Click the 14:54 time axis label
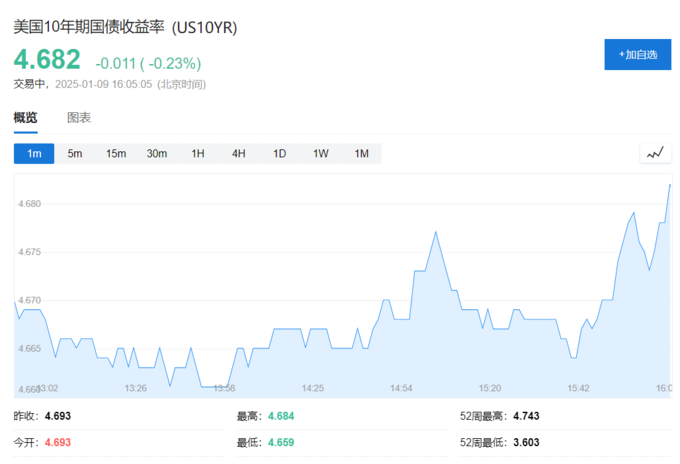680x464 pixels. 401,388
